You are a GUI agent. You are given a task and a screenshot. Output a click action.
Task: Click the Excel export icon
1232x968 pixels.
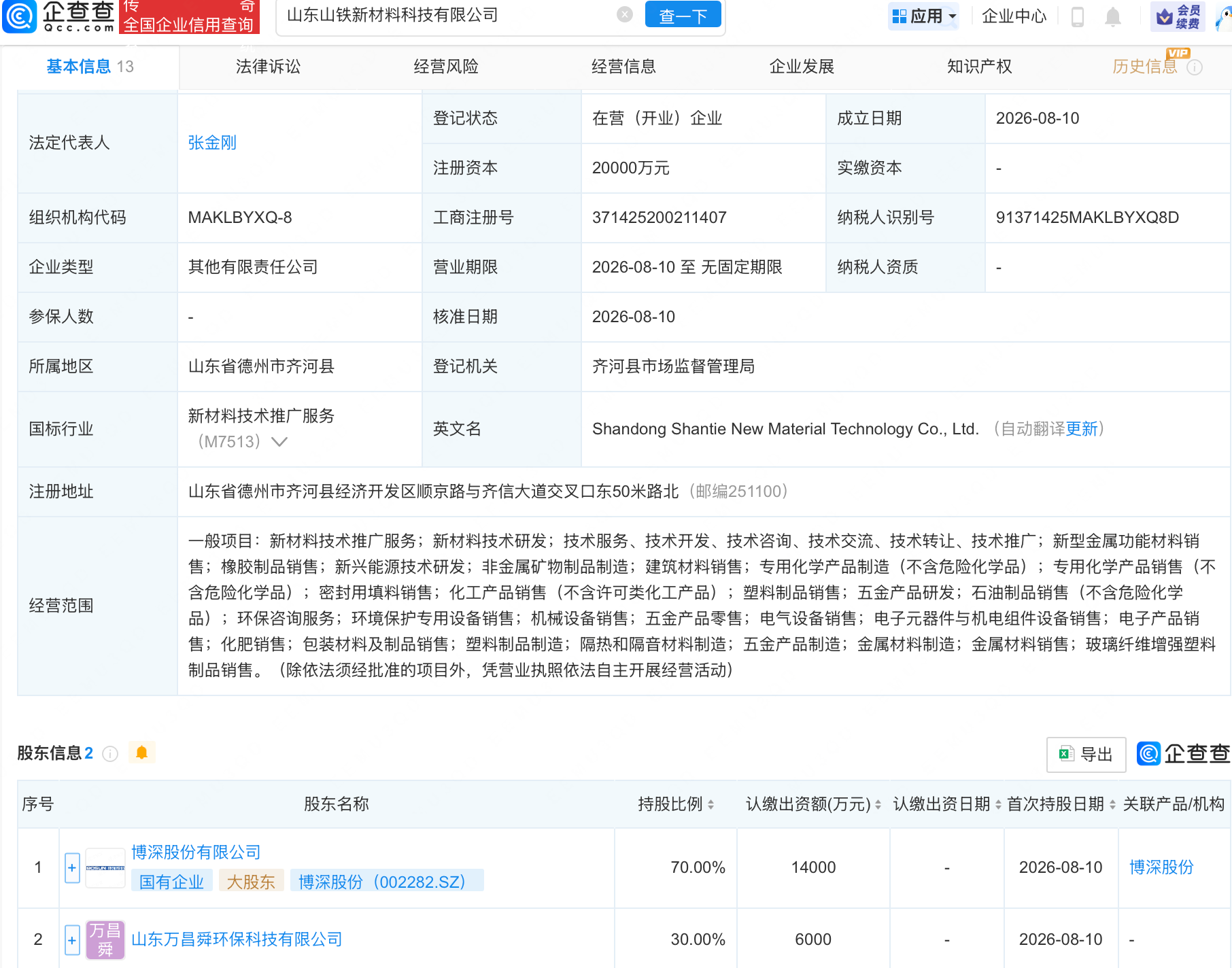[x=1066, y=754]
